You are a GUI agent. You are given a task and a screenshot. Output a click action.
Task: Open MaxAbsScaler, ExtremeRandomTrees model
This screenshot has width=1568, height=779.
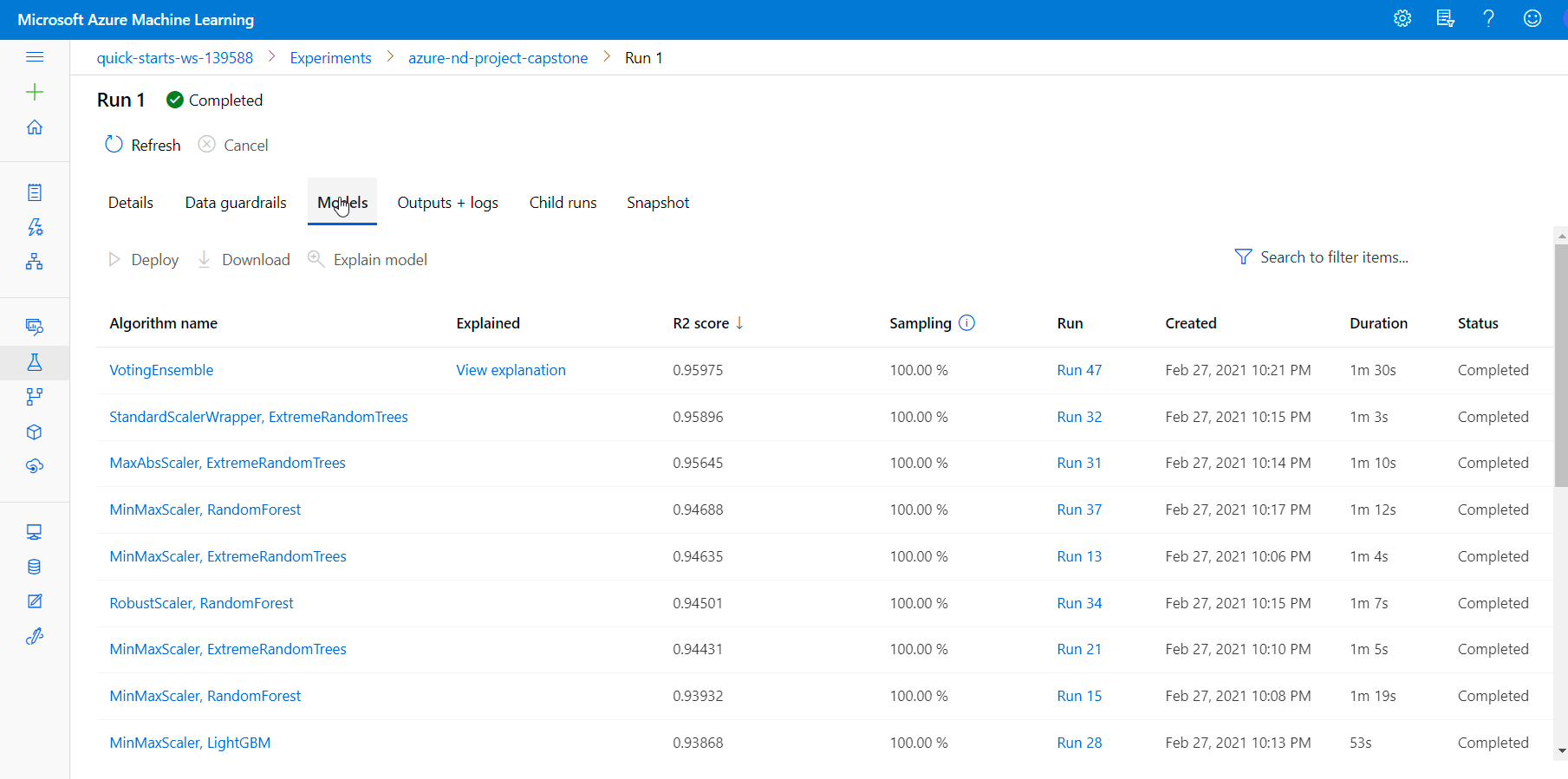point(227,463)
